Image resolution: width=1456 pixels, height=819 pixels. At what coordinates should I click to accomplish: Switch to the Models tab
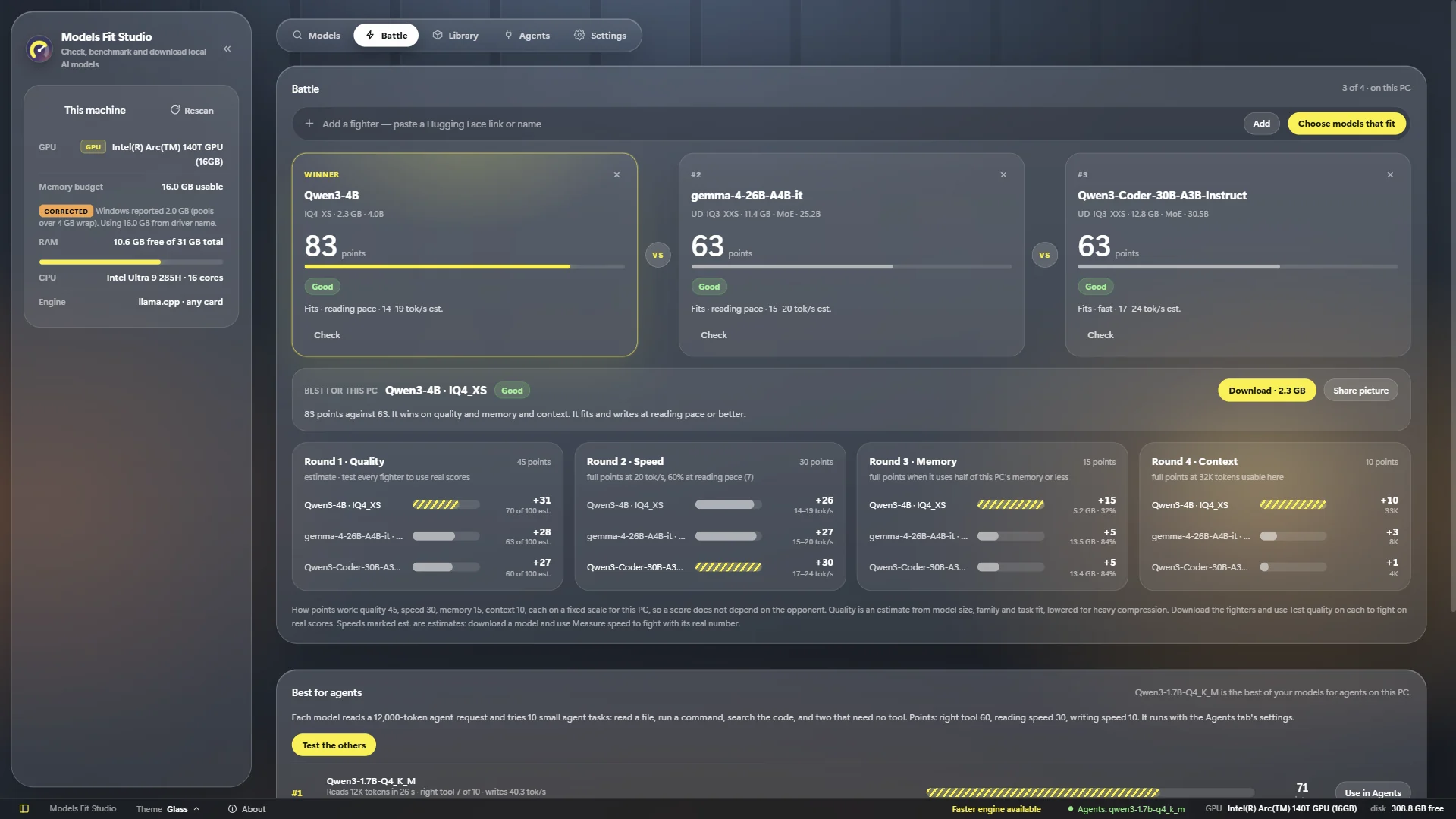pos(317,35)
